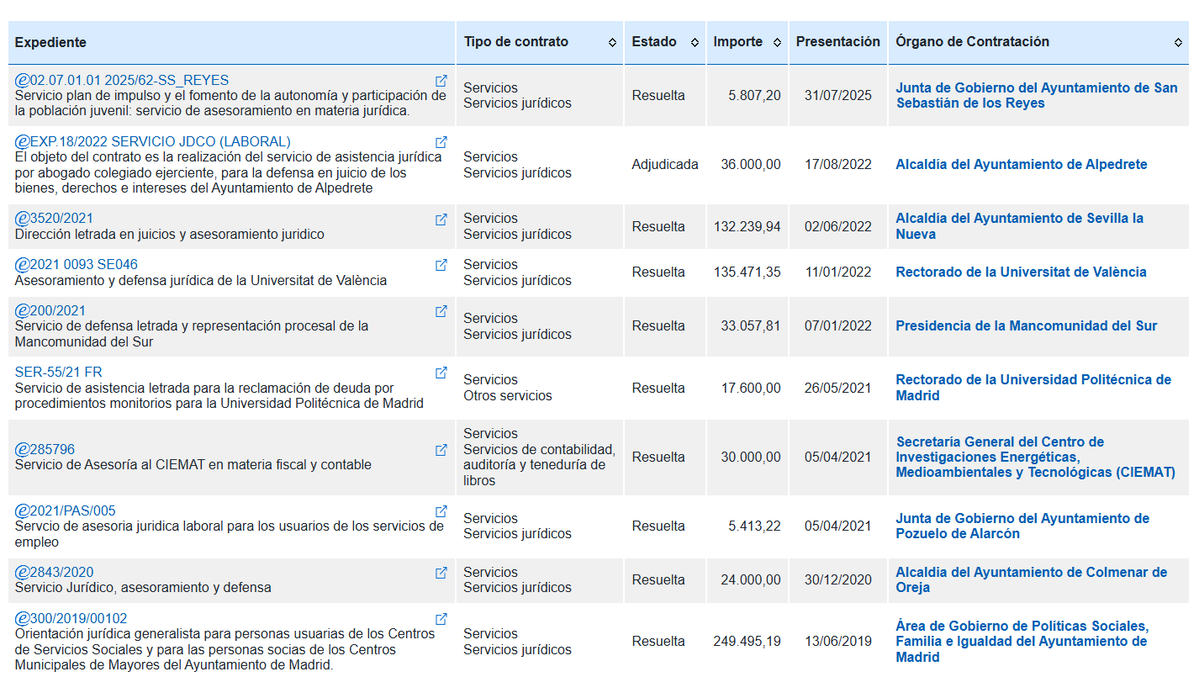
Task: Open external link icon for expediente 2843/2020
Action: [x=441, y=573]
